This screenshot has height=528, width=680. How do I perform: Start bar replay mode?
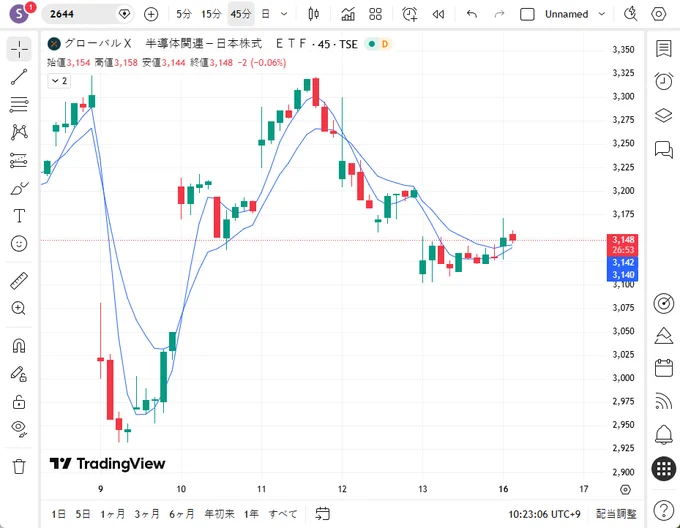[438, 14]
